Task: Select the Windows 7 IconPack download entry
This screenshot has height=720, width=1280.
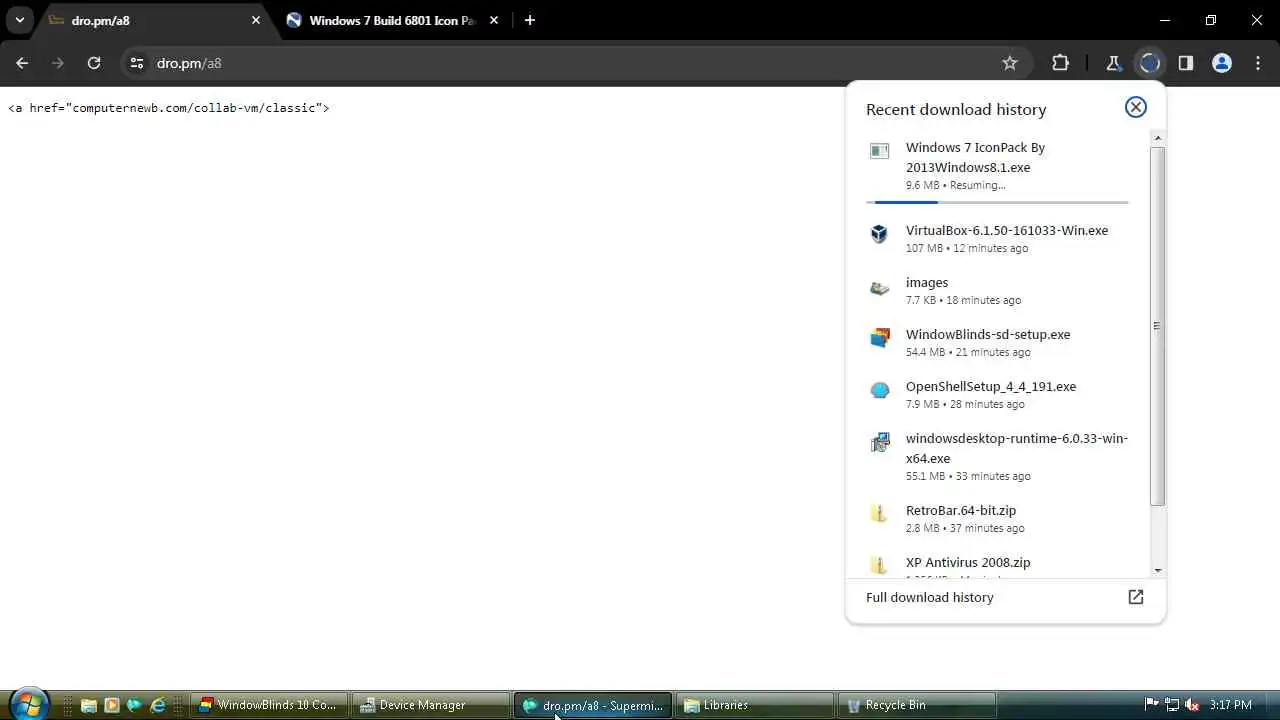Action: [998, 166]
